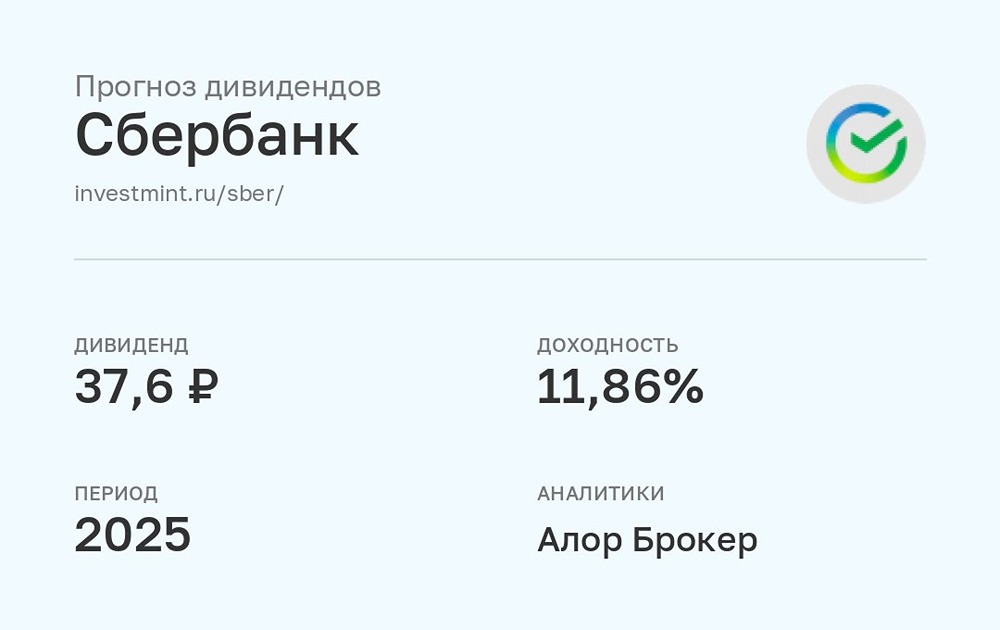Click the Сбербанк heading

(217, 137)
